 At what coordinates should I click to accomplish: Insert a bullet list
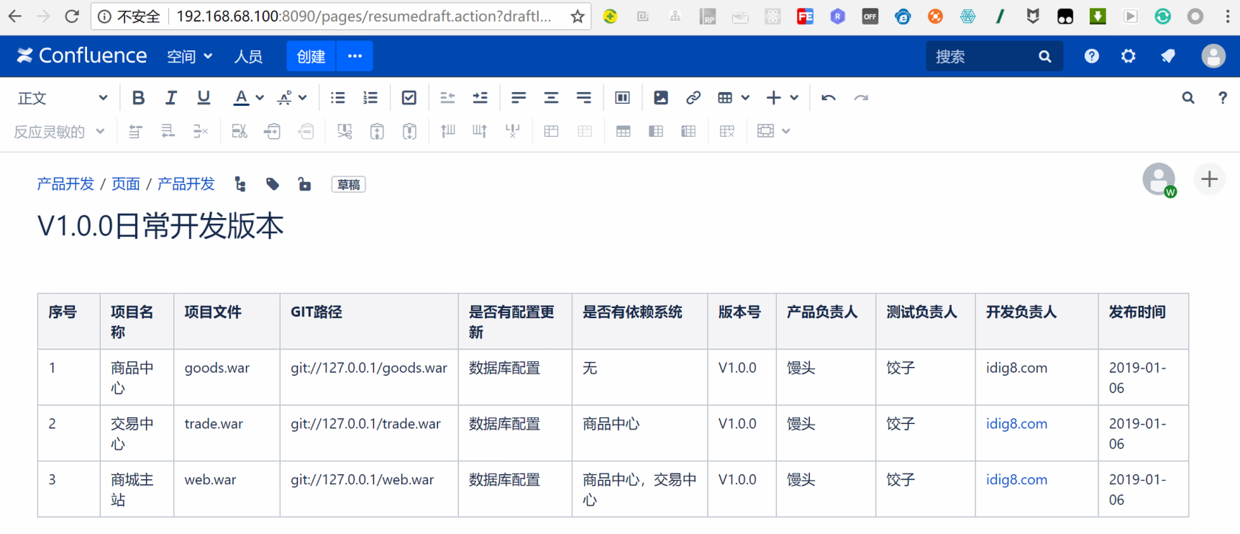pos(338,98)
